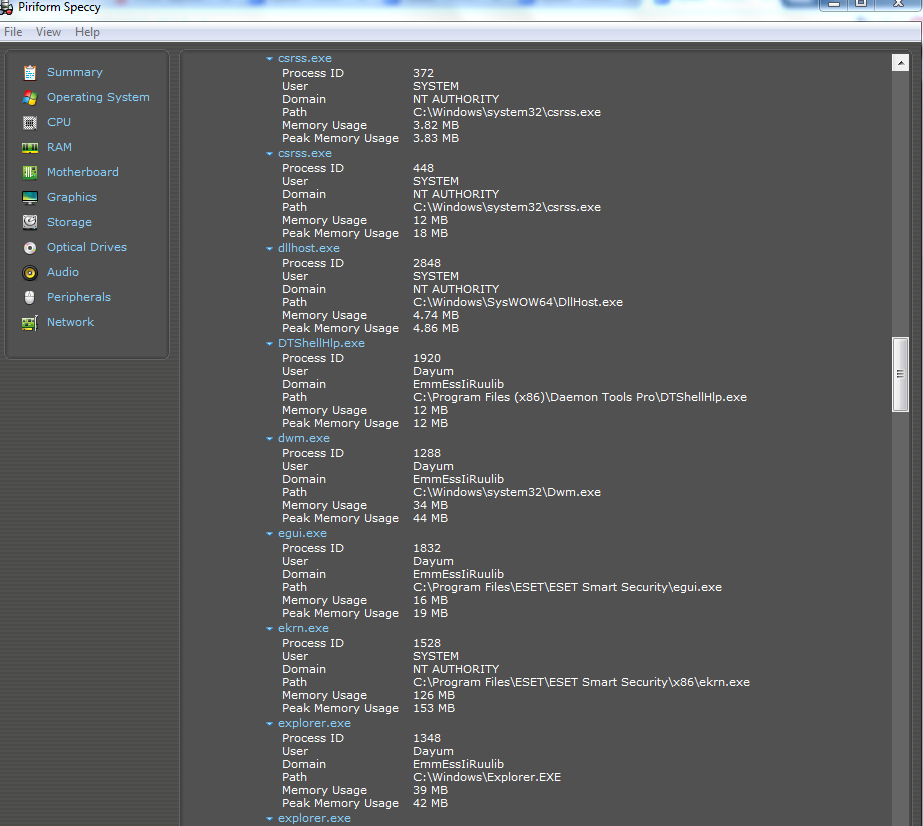Select the Network section label
The height and width of the screenshot is (826, 923).
point(71,322)
